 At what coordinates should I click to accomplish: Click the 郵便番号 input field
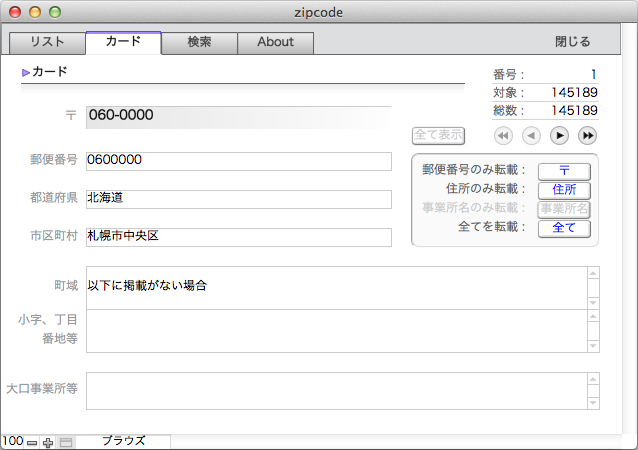[238, 161]
